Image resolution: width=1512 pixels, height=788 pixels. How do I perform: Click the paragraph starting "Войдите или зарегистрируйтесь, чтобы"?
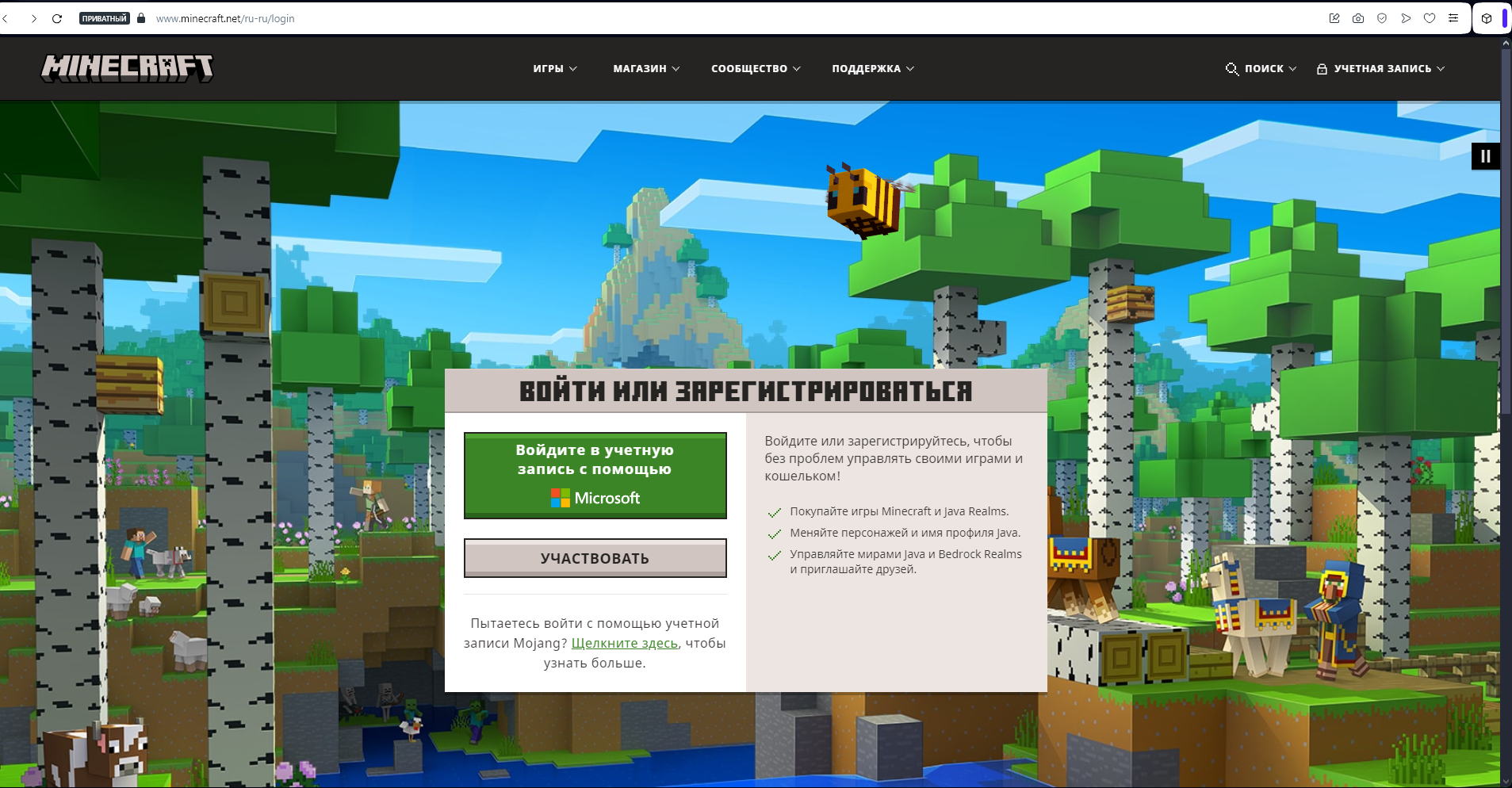click(x=894, y=458)
